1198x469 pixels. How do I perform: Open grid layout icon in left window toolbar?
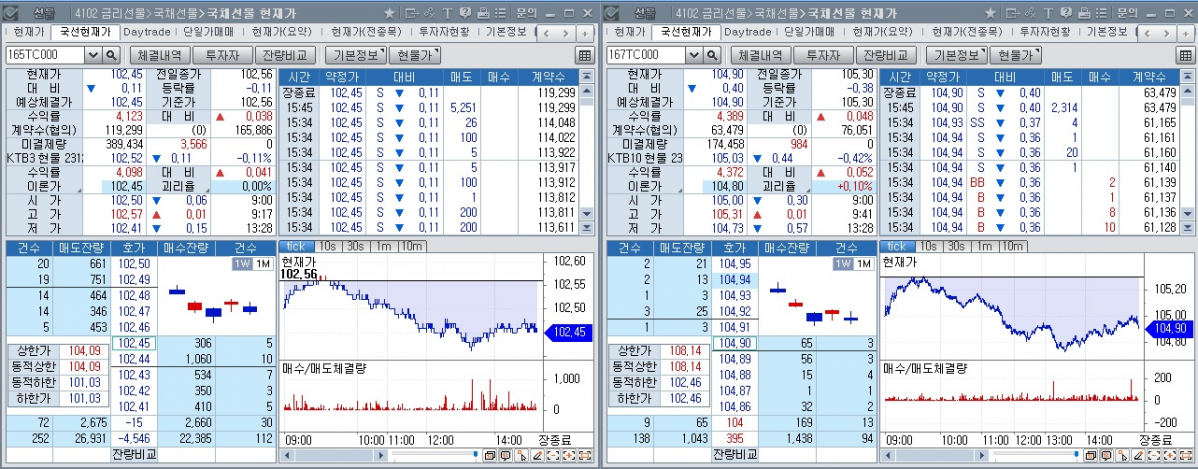[x=584, y=55]
